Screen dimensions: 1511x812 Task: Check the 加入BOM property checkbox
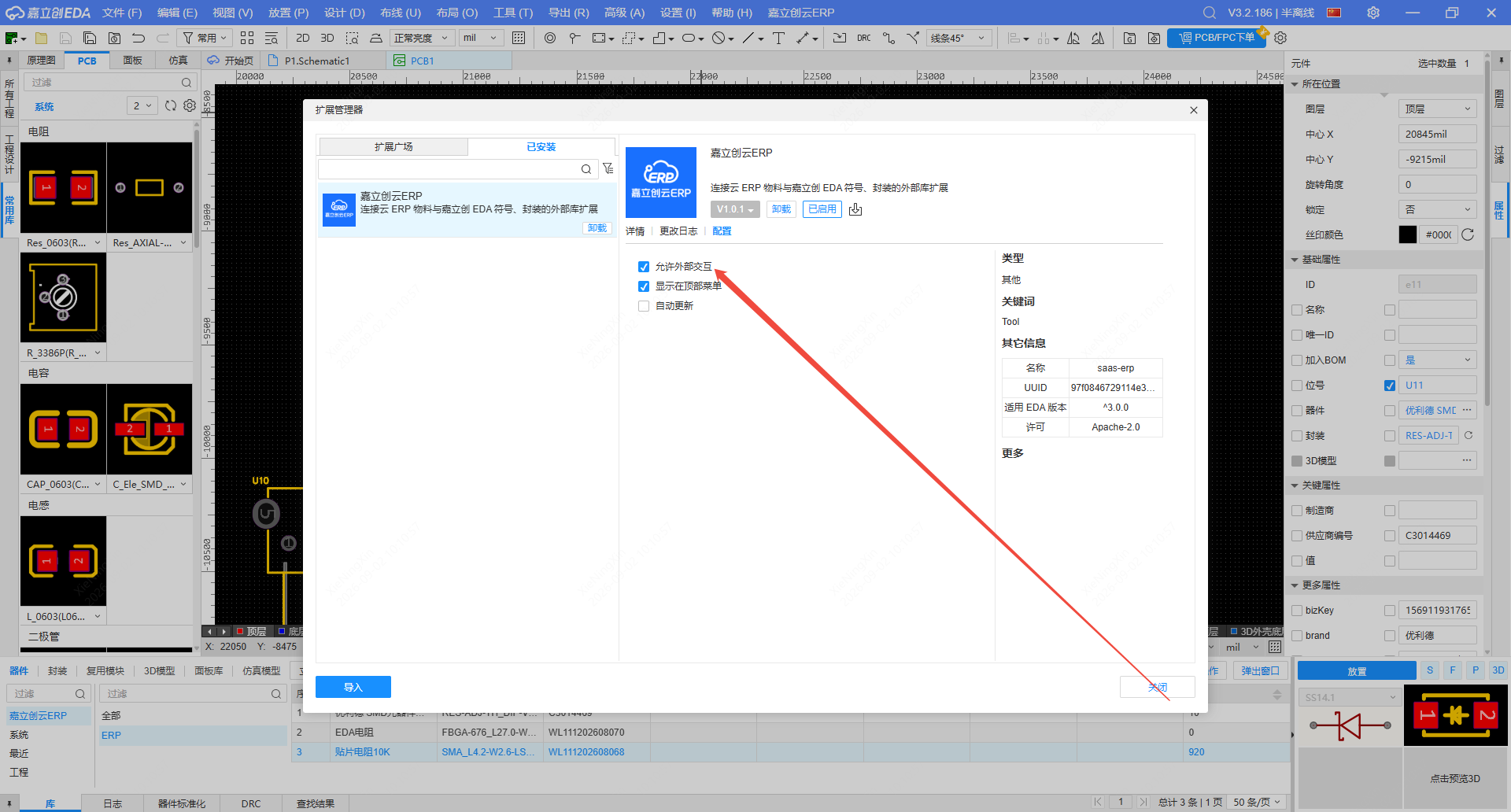(x=1297, y=360)
